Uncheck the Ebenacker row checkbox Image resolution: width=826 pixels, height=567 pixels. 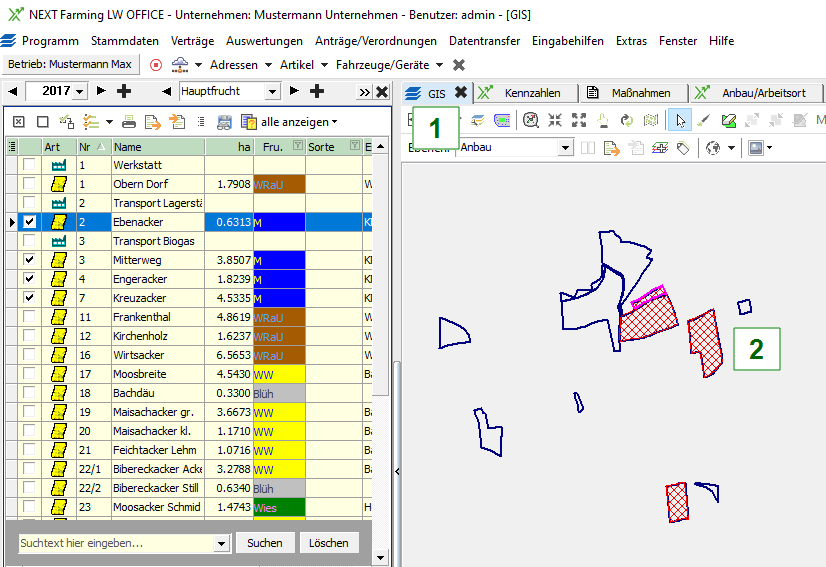30,222
